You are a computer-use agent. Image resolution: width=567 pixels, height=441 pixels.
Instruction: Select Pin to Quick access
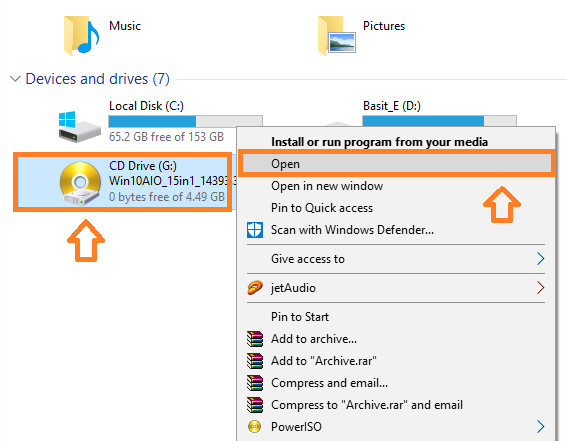pyautogui.click(x=322, y=208)
